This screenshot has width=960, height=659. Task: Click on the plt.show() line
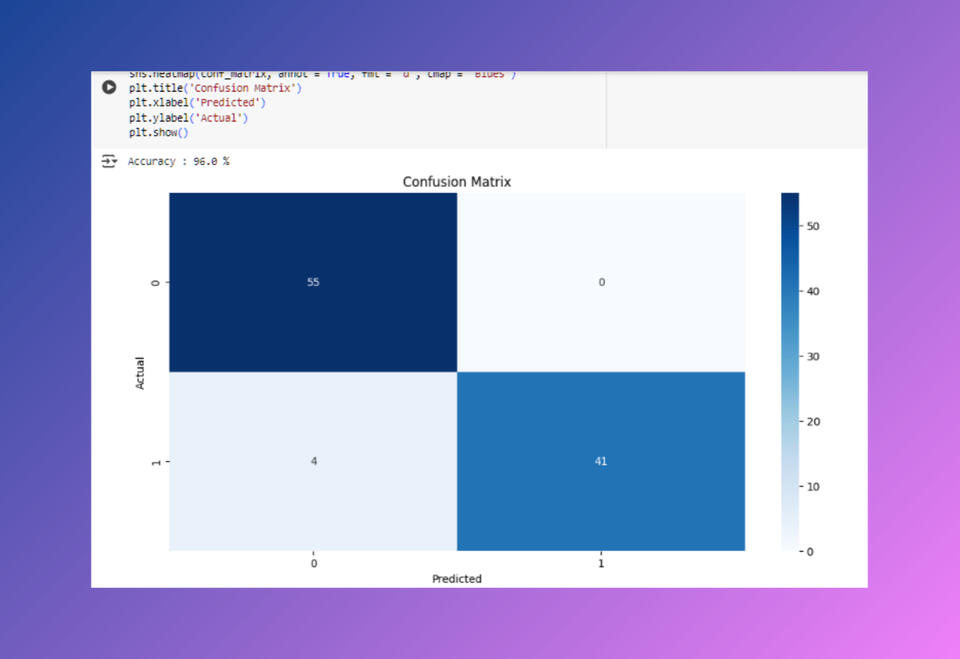coord(158,133)
